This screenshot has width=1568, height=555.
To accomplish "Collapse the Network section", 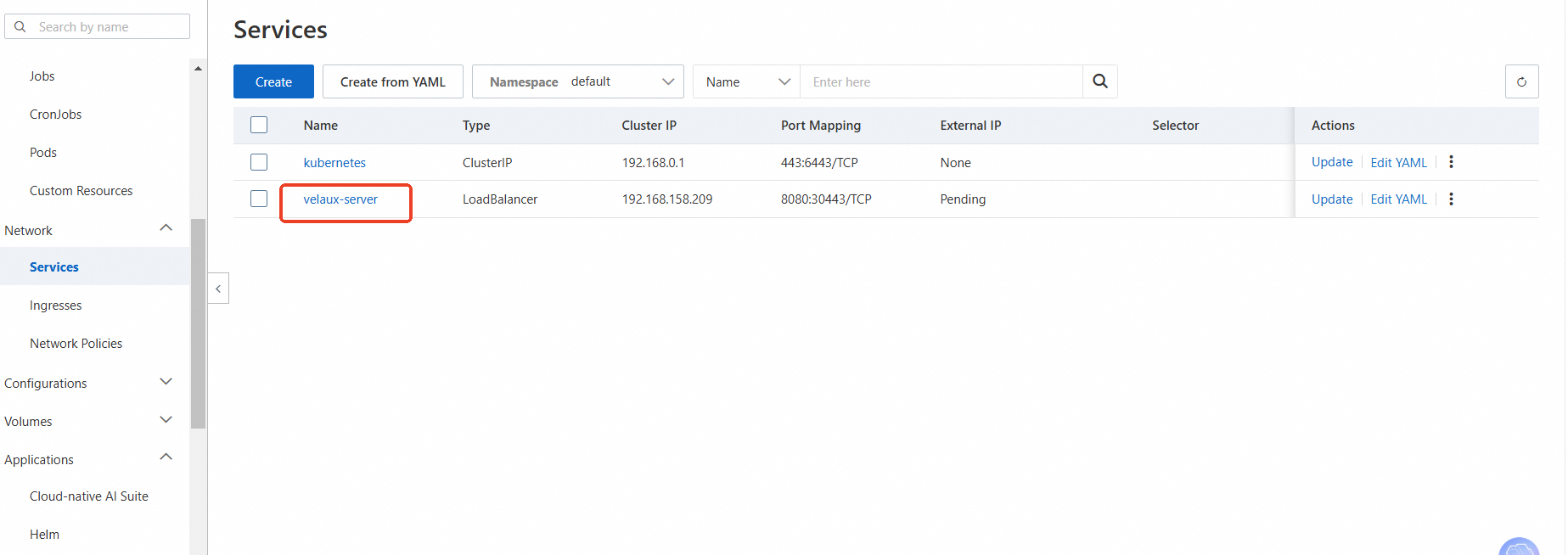I will (x=166, y=228).
